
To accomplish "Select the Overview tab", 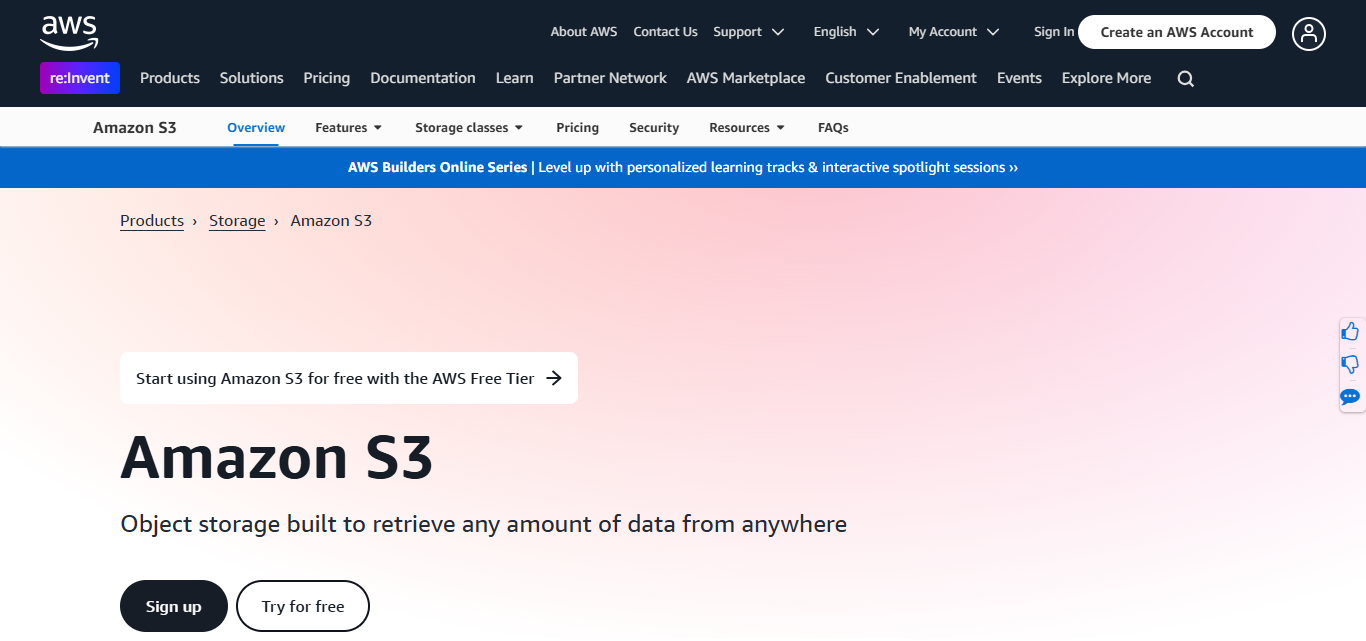I will pos(256,128).
